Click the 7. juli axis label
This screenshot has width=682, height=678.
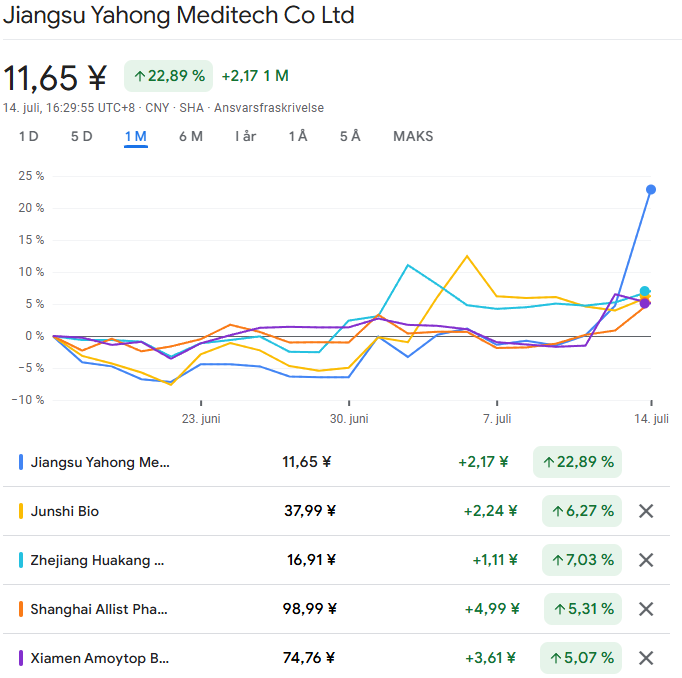pos(497,419)
